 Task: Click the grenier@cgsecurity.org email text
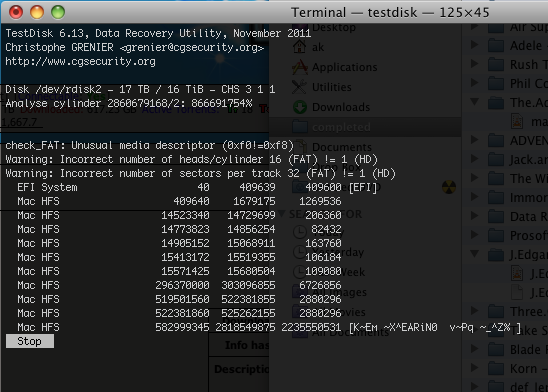192,48
